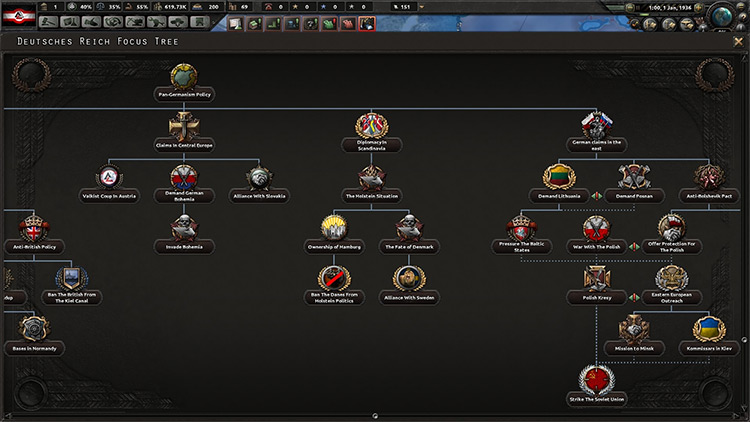Screen dimensions: 750x422
Task: Open the Logistics menu button
Action: [199, 22]
